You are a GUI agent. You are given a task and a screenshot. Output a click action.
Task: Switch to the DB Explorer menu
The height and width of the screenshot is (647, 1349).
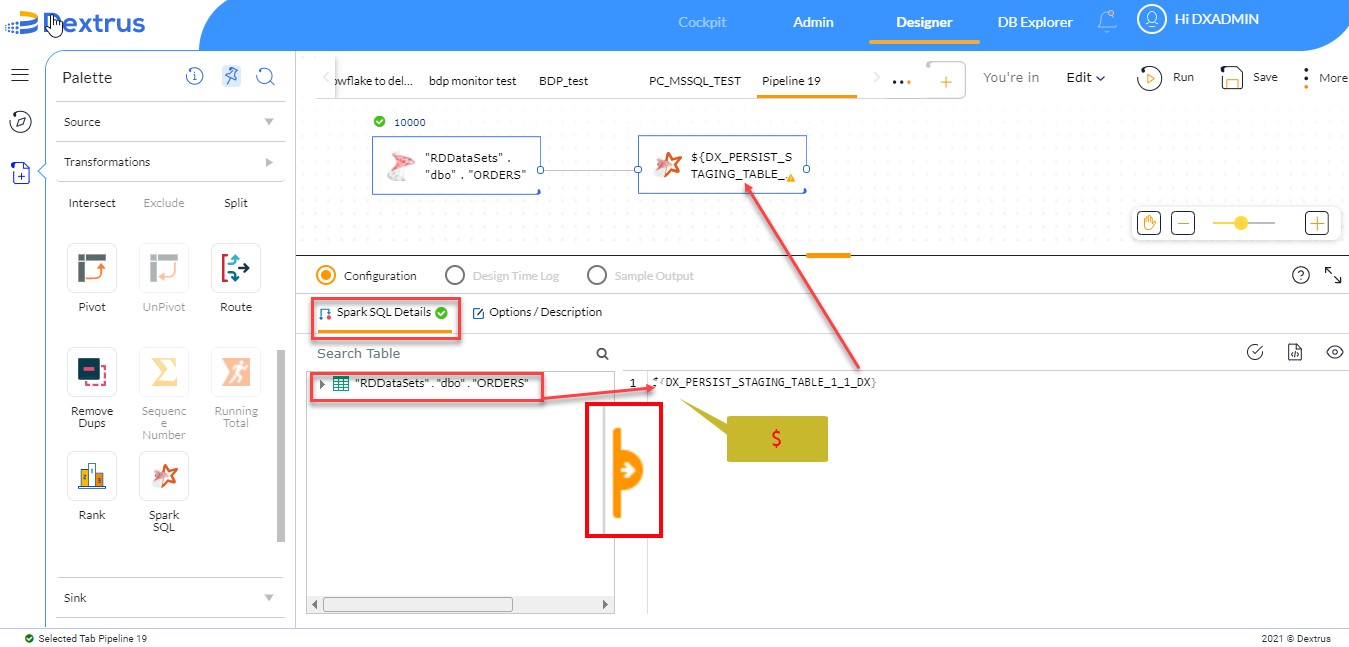coord(1035,22)
